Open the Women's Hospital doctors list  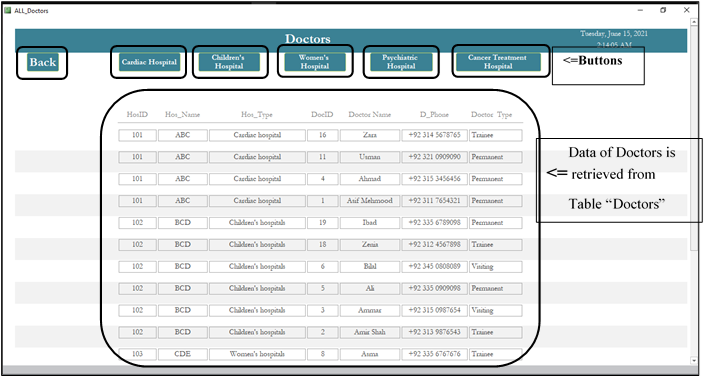click(x=314, y=62)
